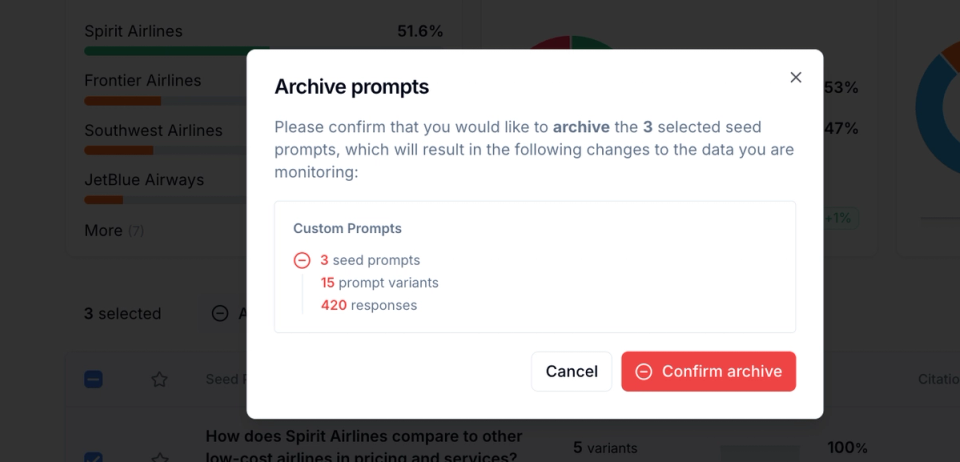This screenshot has width=960, height=462.
Task: Click the star icon in table header
Action: coord(159,379)
